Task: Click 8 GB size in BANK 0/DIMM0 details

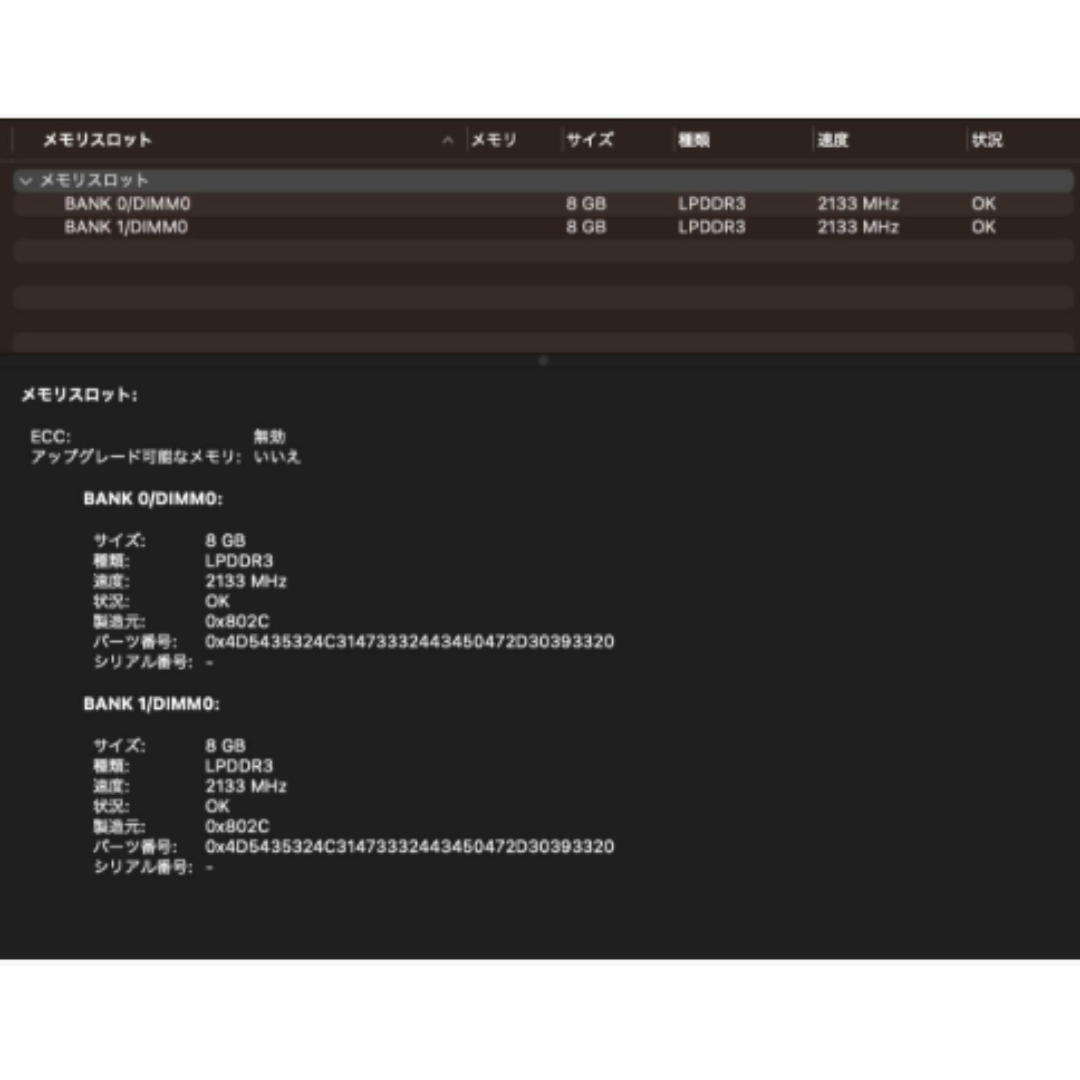Action: 225,541
